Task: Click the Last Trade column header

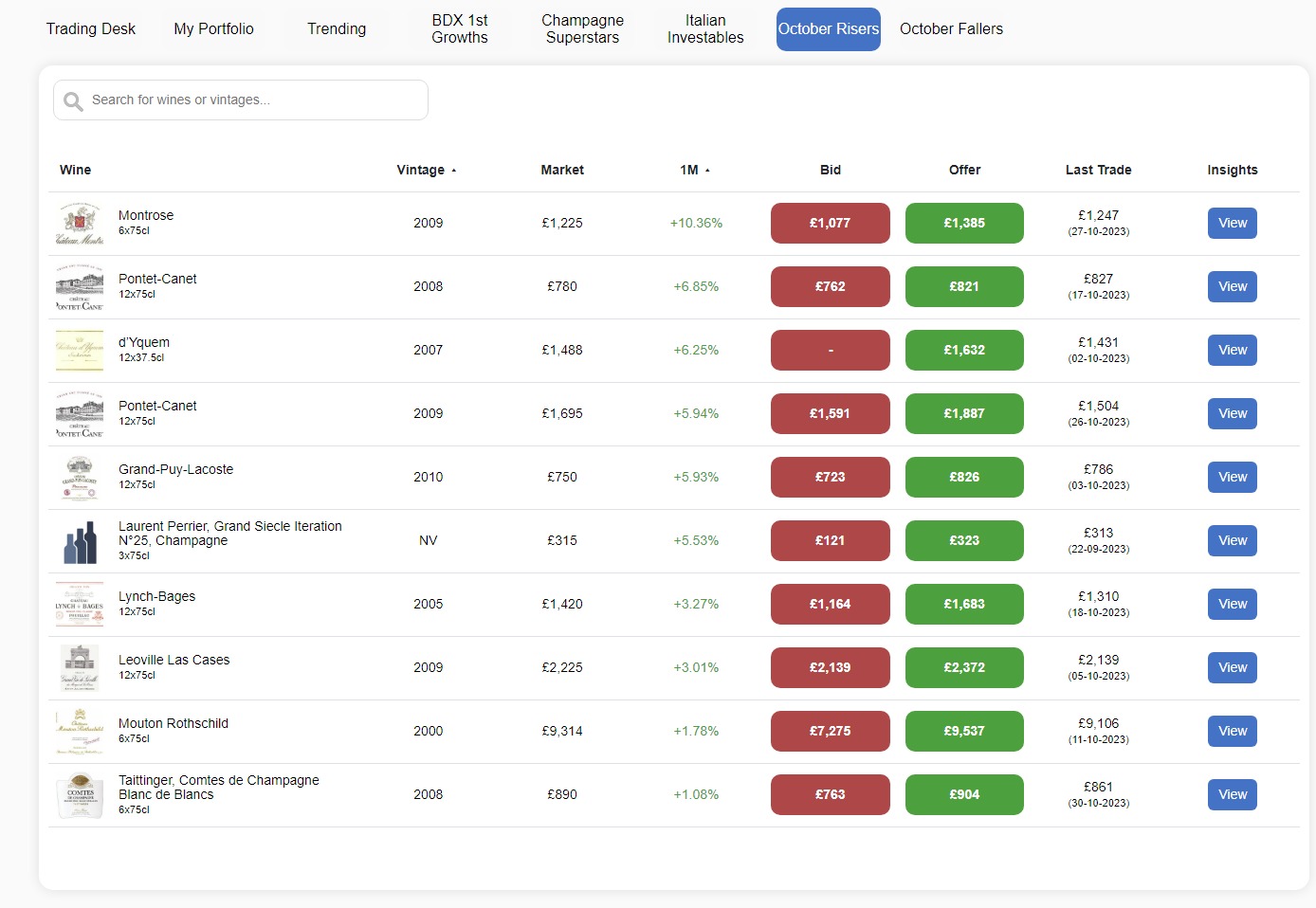Action: click(1099, 170)
